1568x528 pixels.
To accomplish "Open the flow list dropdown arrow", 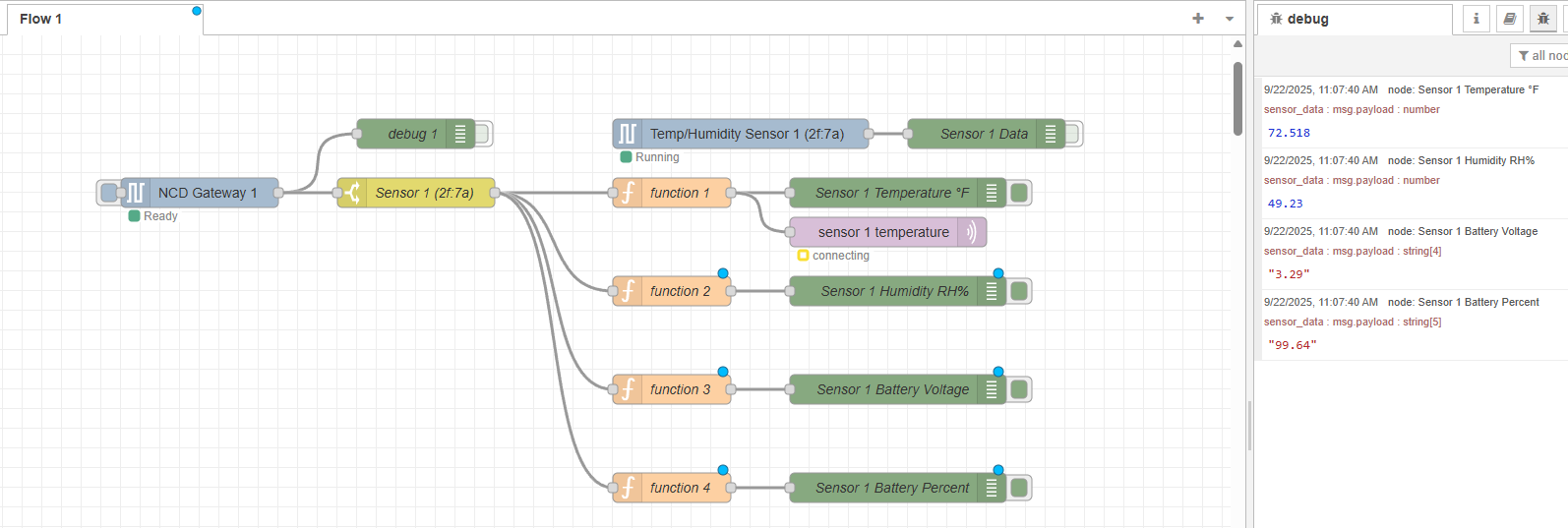I will (x=1229, y=19).
